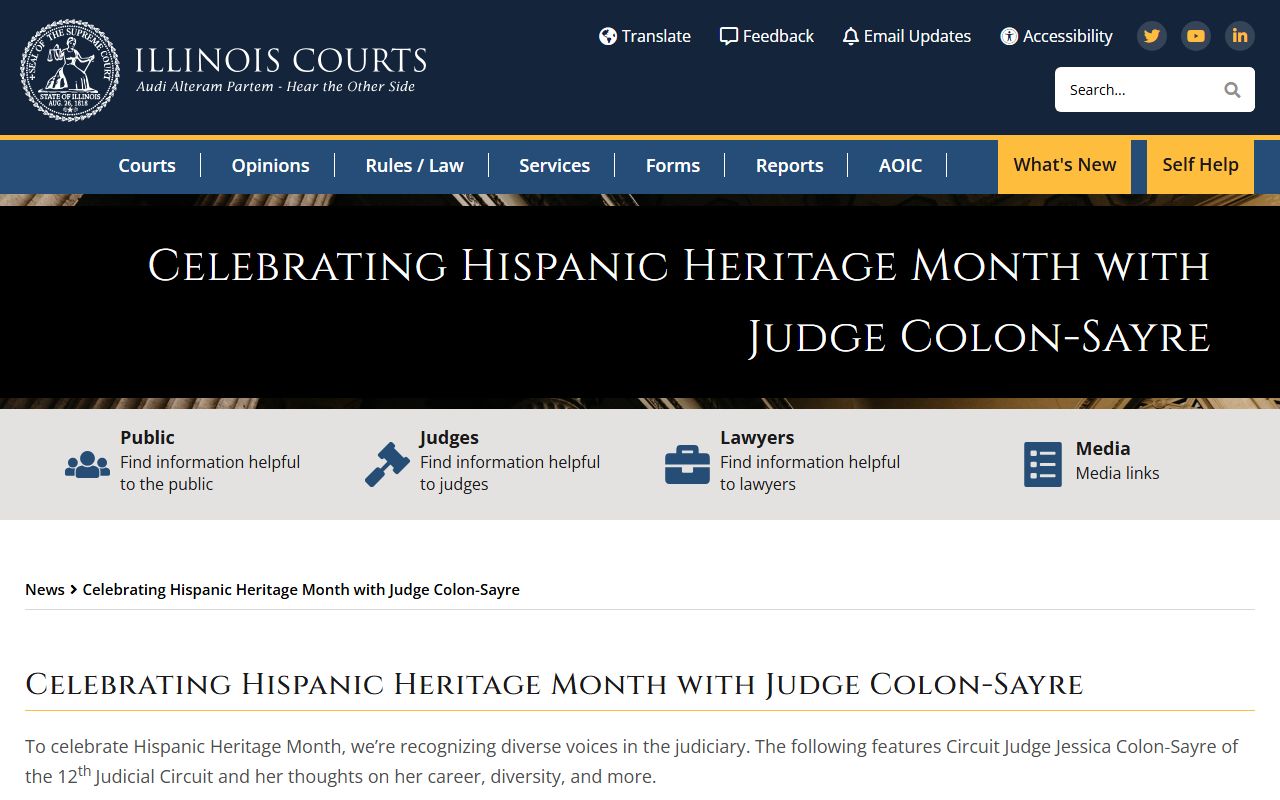Click the Judges gavel icon
Screen dimensions: 1280x800
[388, 464]
